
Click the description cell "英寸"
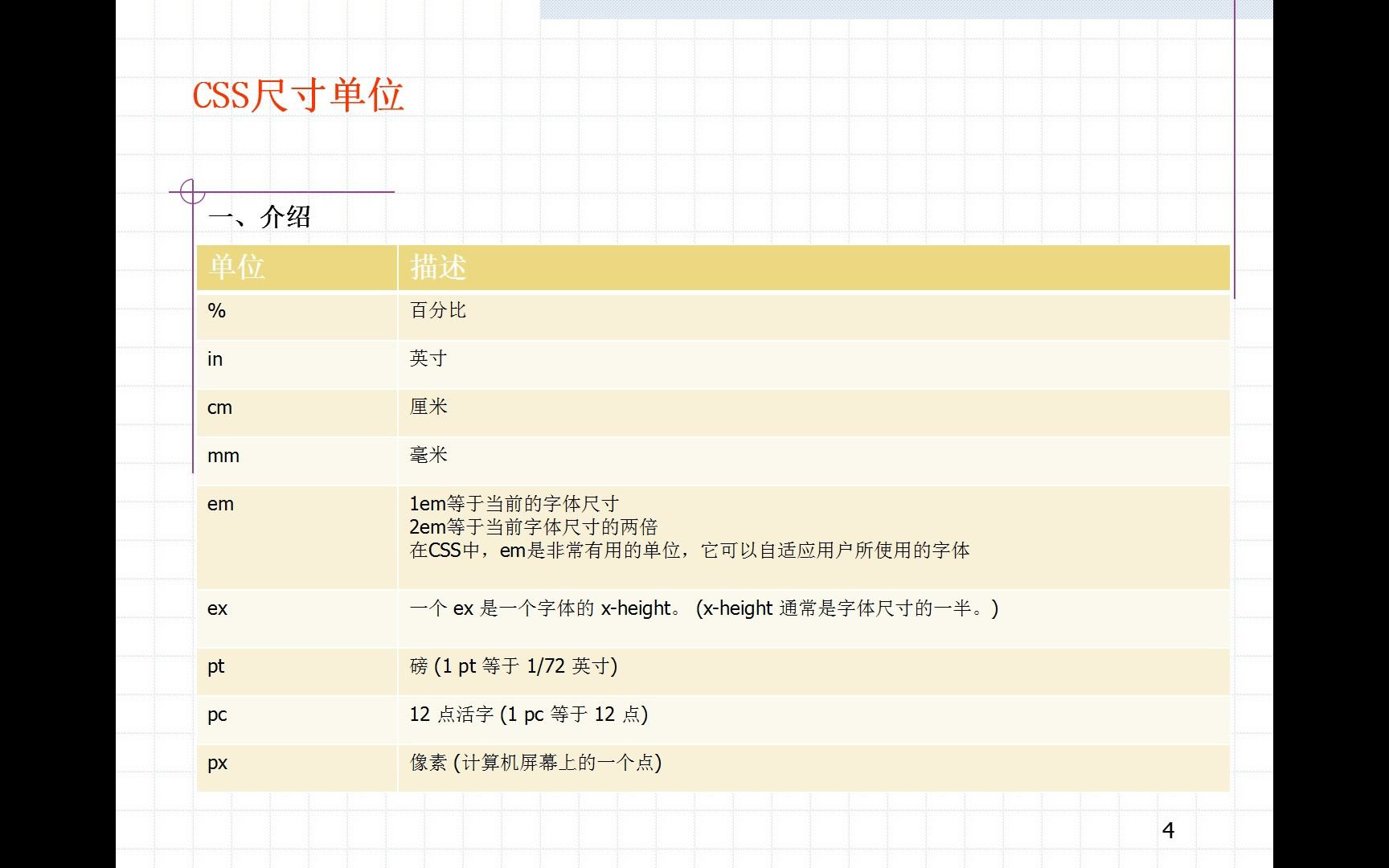[813, 364]
